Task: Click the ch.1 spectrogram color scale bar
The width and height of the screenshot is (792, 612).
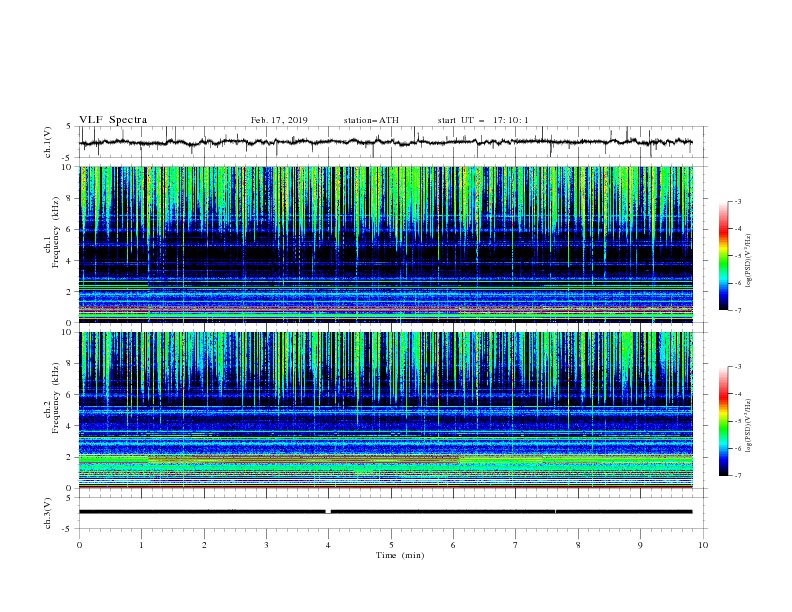Action: pos(723,256)
